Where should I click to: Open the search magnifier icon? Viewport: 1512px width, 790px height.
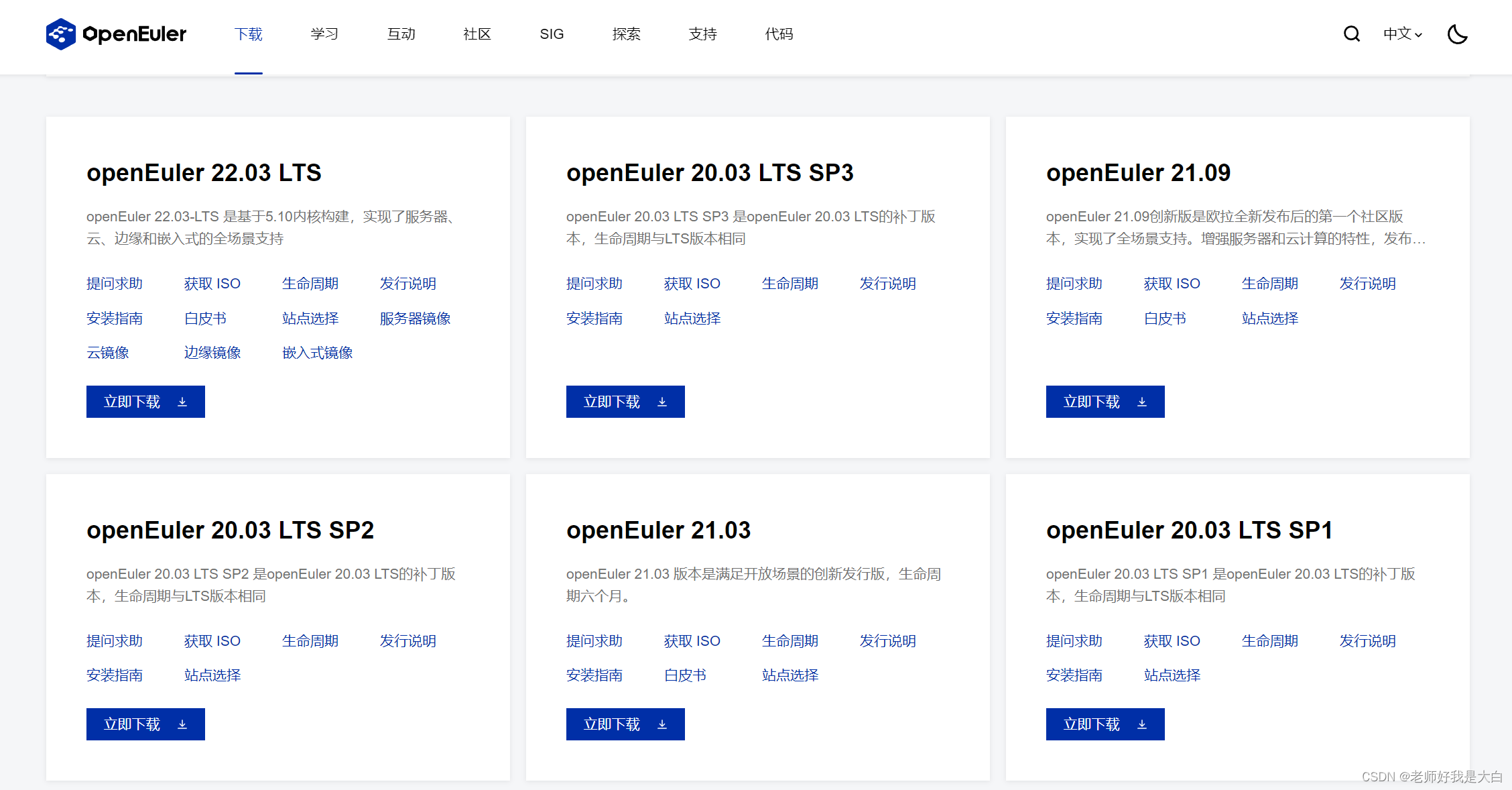click(x=1351, y=34)
